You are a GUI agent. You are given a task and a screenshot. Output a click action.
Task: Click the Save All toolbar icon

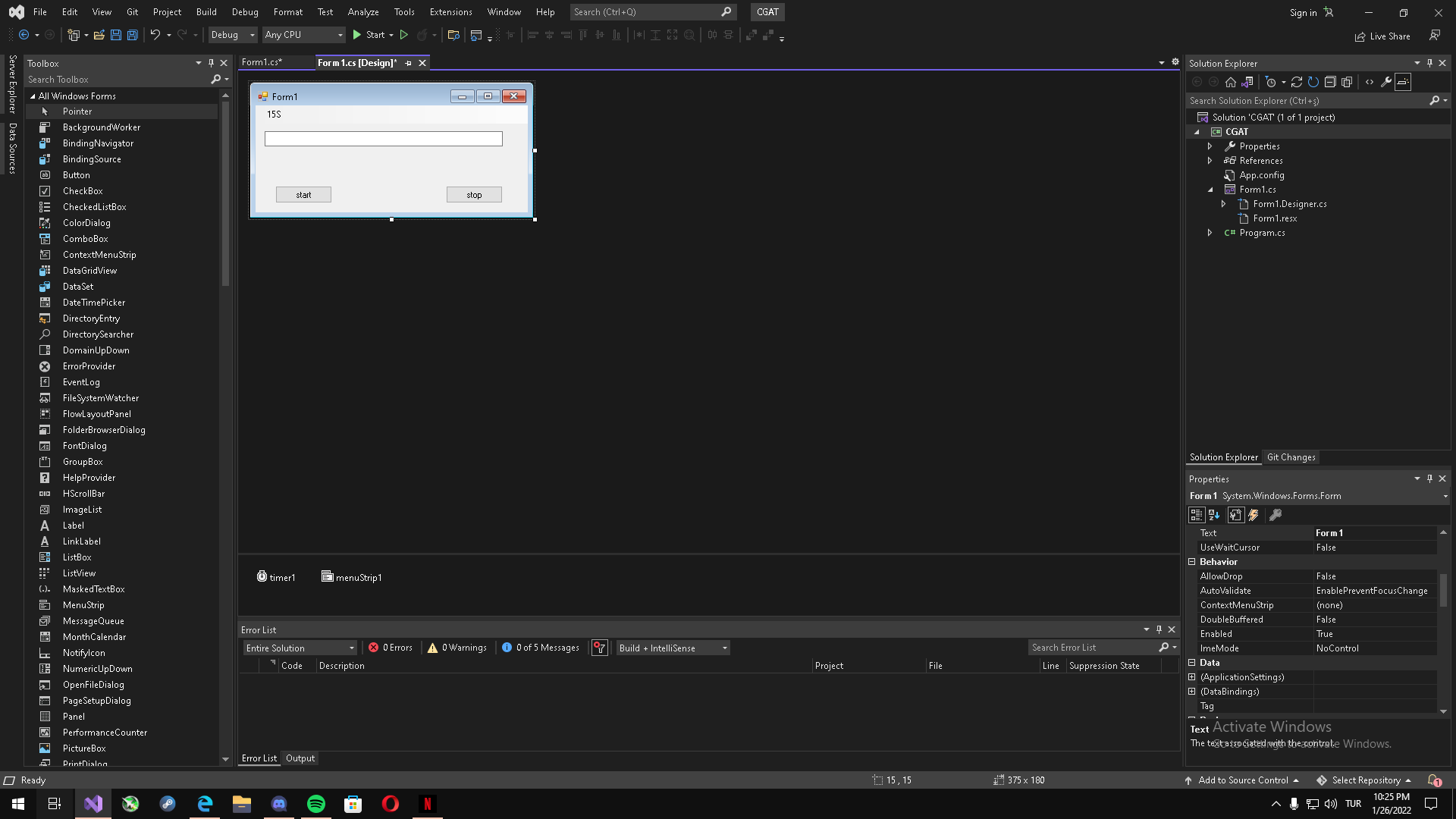pos(132,35)
